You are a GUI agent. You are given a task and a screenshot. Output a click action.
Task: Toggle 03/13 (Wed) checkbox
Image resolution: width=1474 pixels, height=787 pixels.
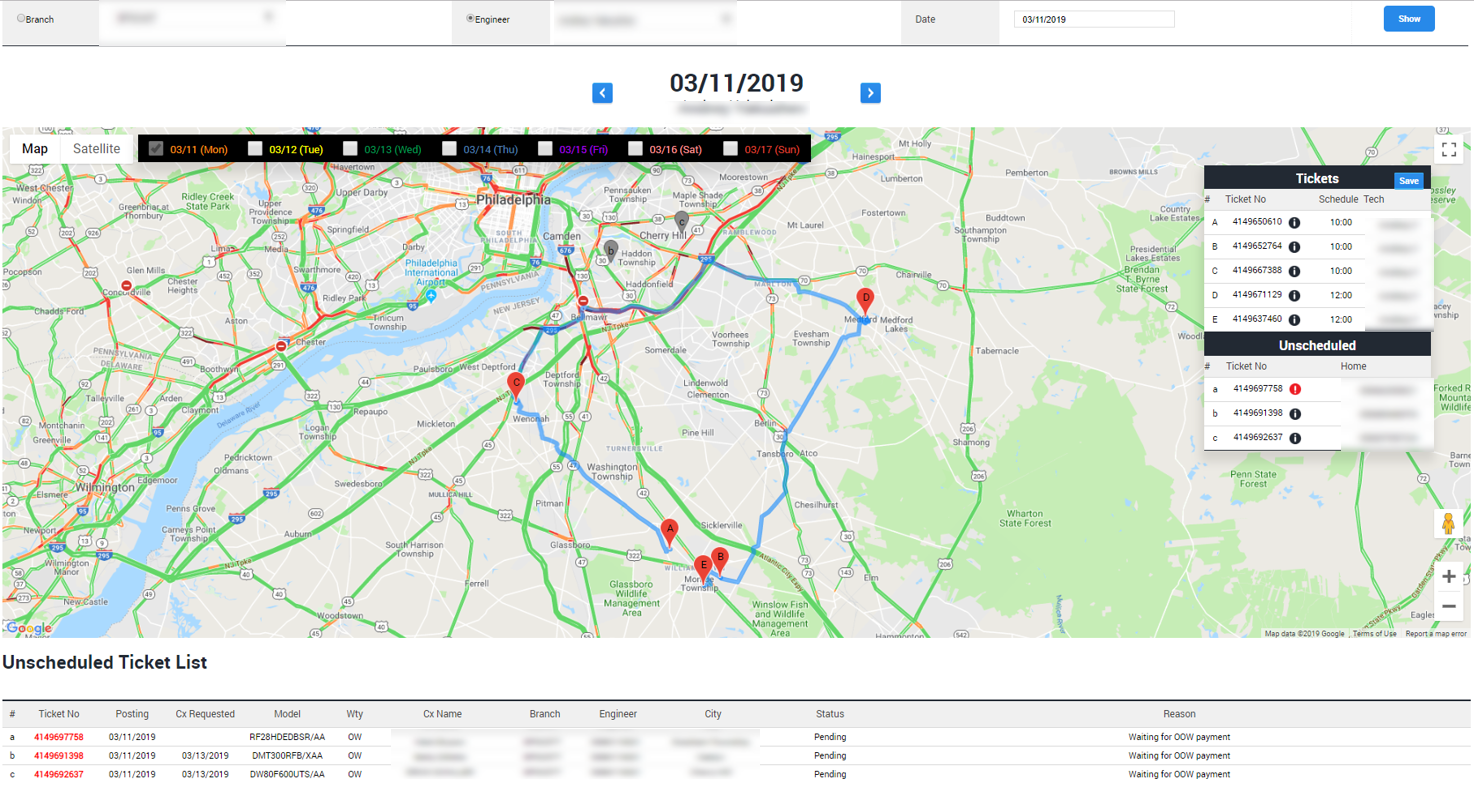350,149
